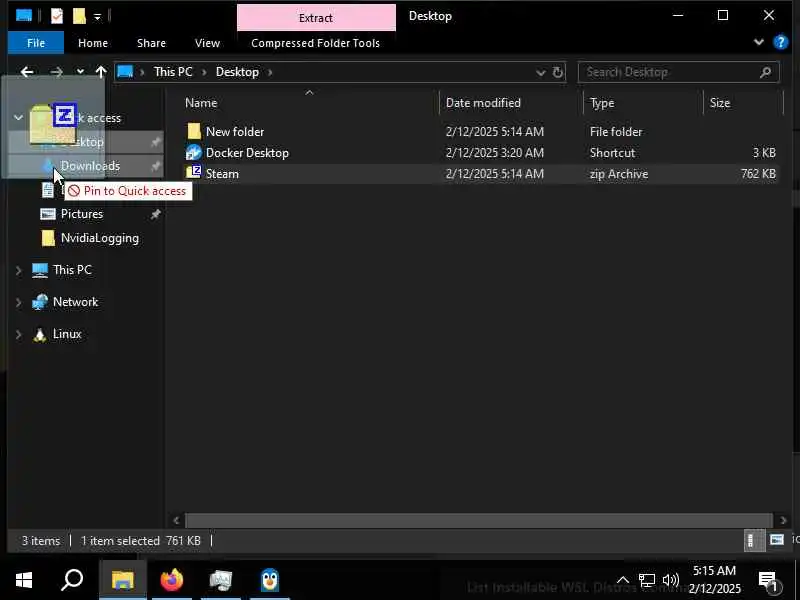This screenshot has width=800, height=600.
Task: Switch to the View ribbon tab
Action: tap(207, 43)
